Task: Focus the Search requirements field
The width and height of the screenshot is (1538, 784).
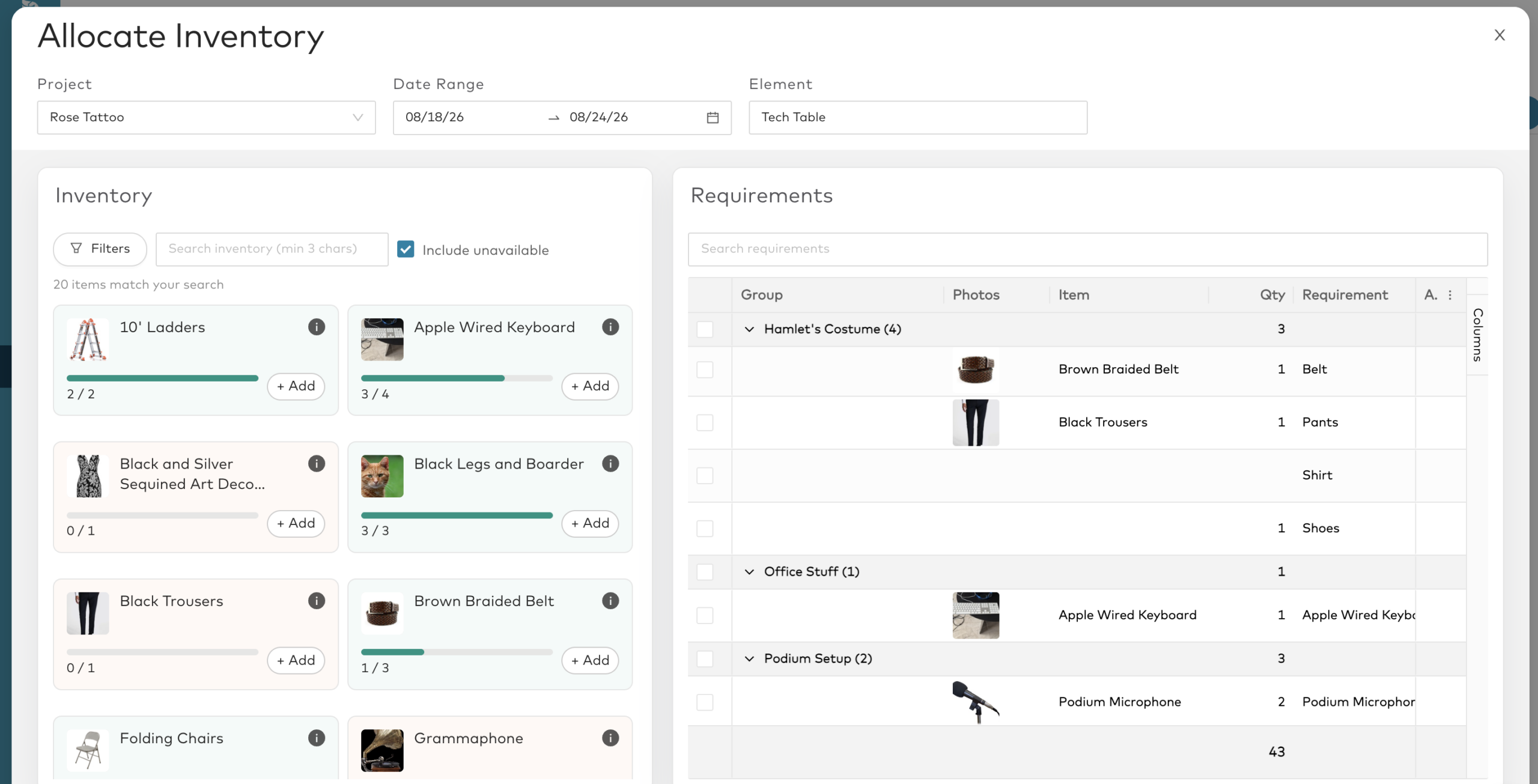Action: 1087,249
